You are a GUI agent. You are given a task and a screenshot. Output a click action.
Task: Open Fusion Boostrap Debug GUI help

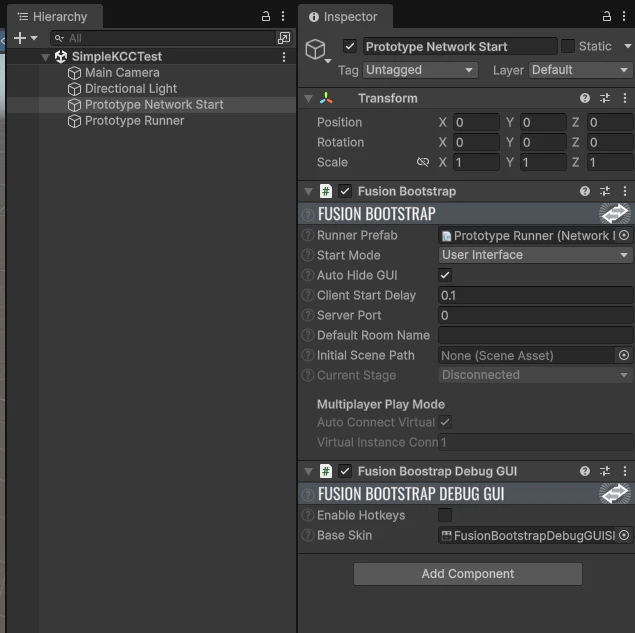coord(584,471)
